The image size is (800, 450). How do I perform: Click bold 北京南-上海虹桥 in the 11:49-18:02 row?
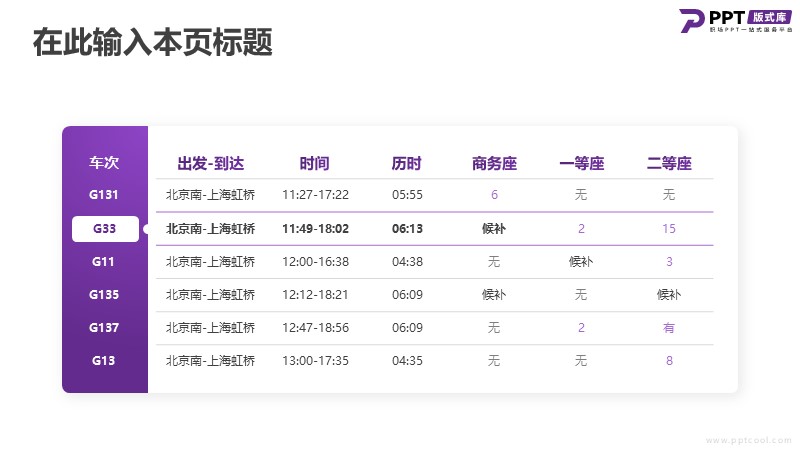[x=210, y=229]
